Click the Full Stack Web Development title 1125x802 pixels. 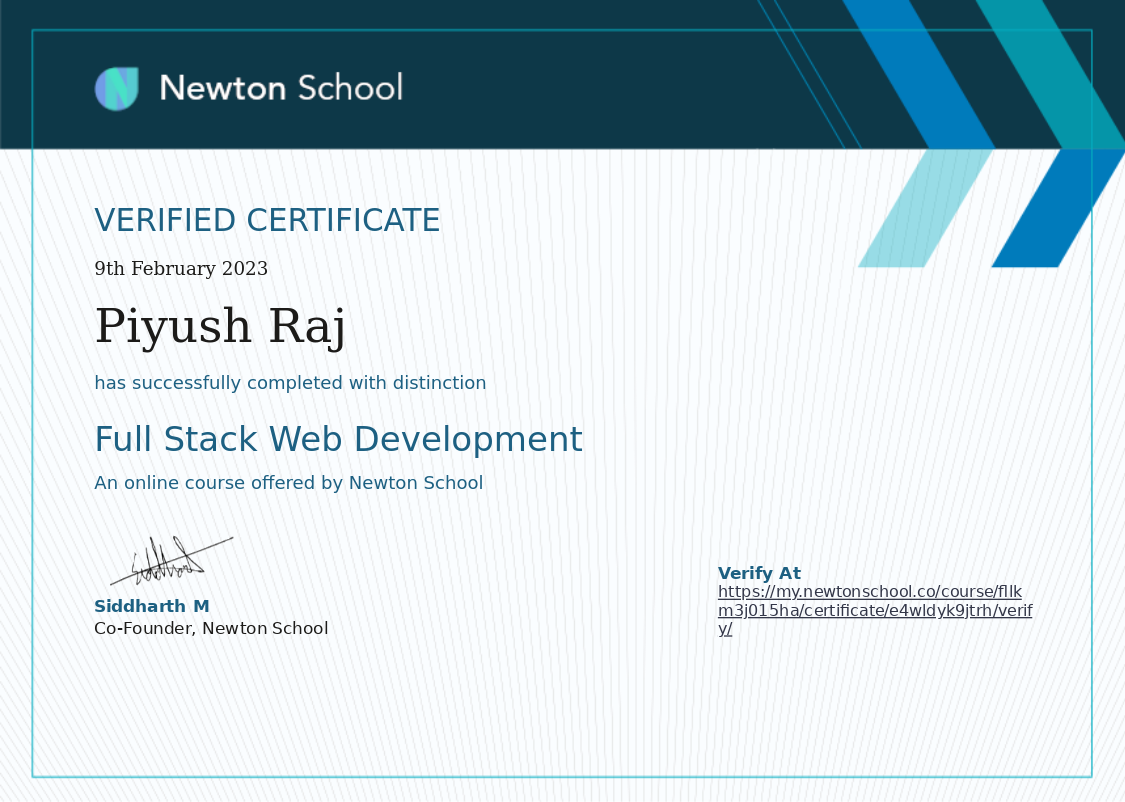click(338, 438)
